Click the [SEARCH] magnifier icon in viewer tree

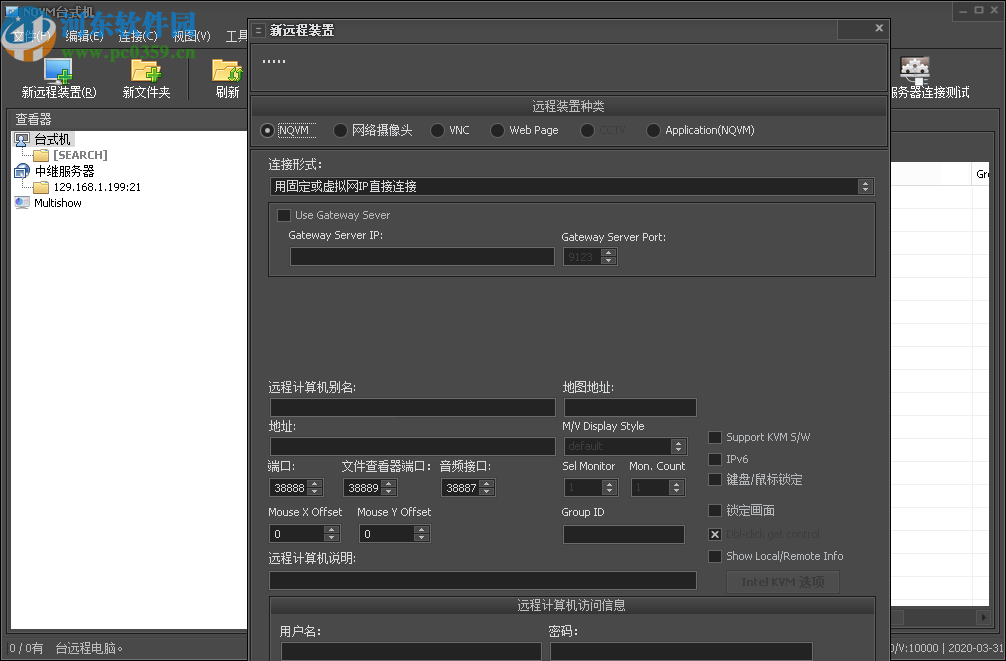(39, 155)
